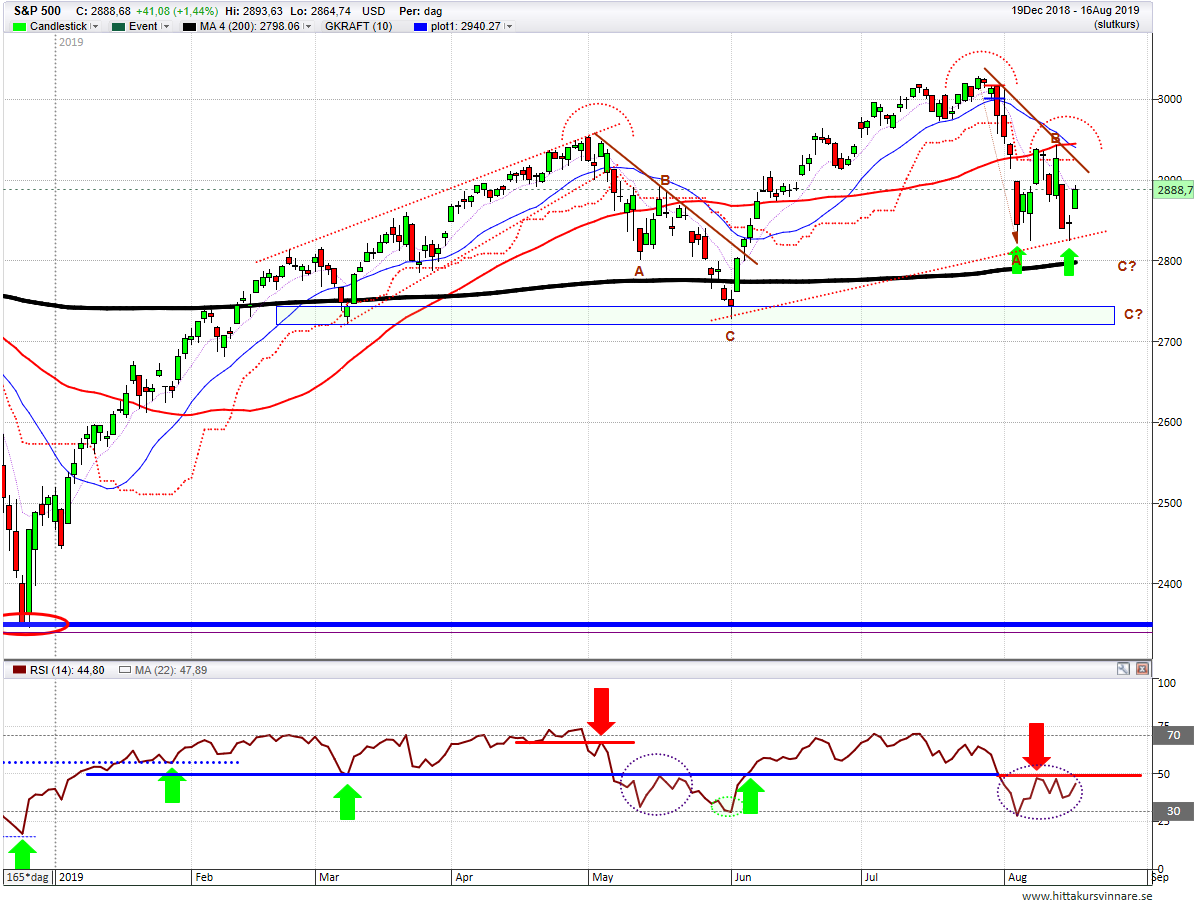Image resolution: width=1197 pixels, height=901 pixels.
Task: Click the RSI 30 level tag
Action: click(1174, 812)
